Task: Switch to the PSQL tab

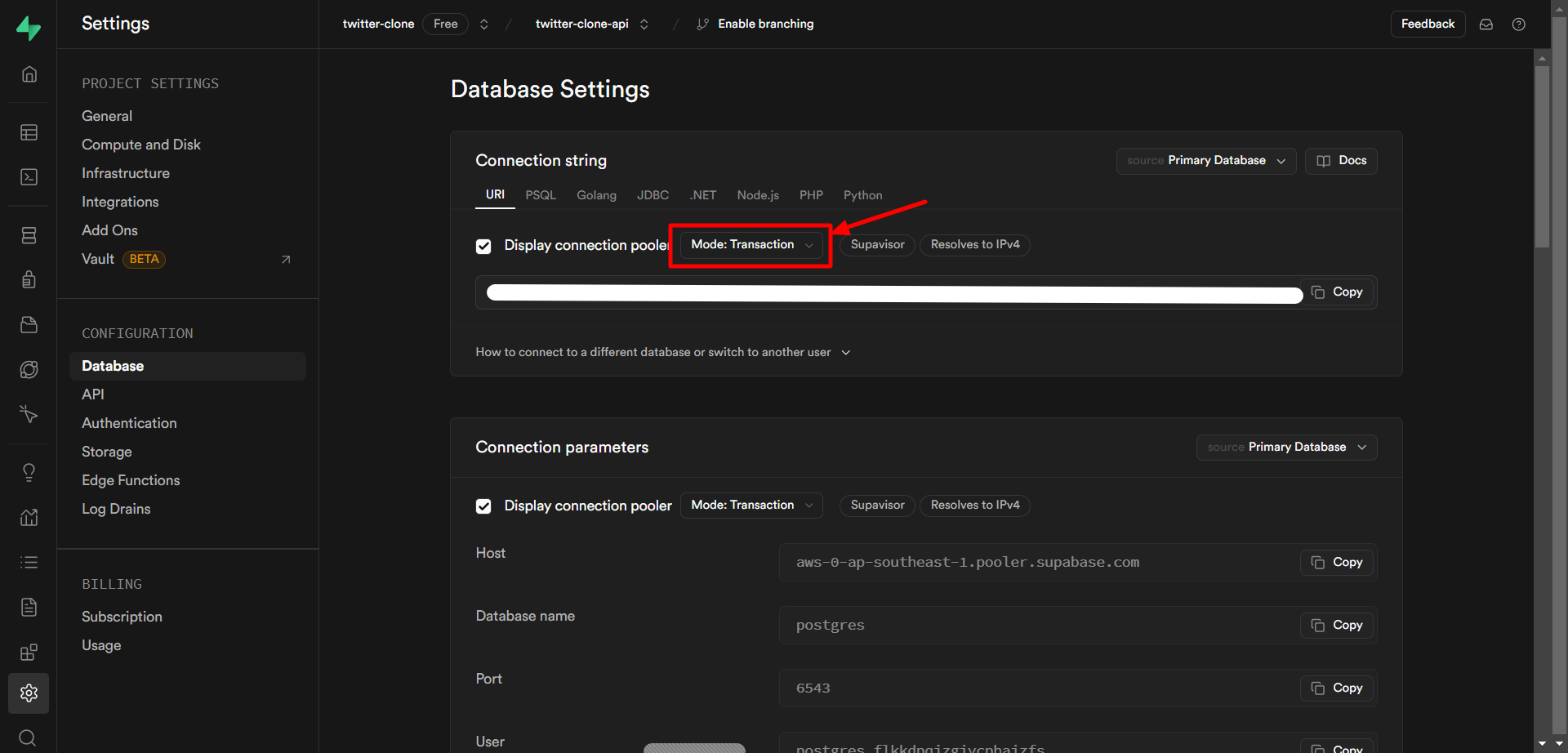Action: tap(541, 195)
